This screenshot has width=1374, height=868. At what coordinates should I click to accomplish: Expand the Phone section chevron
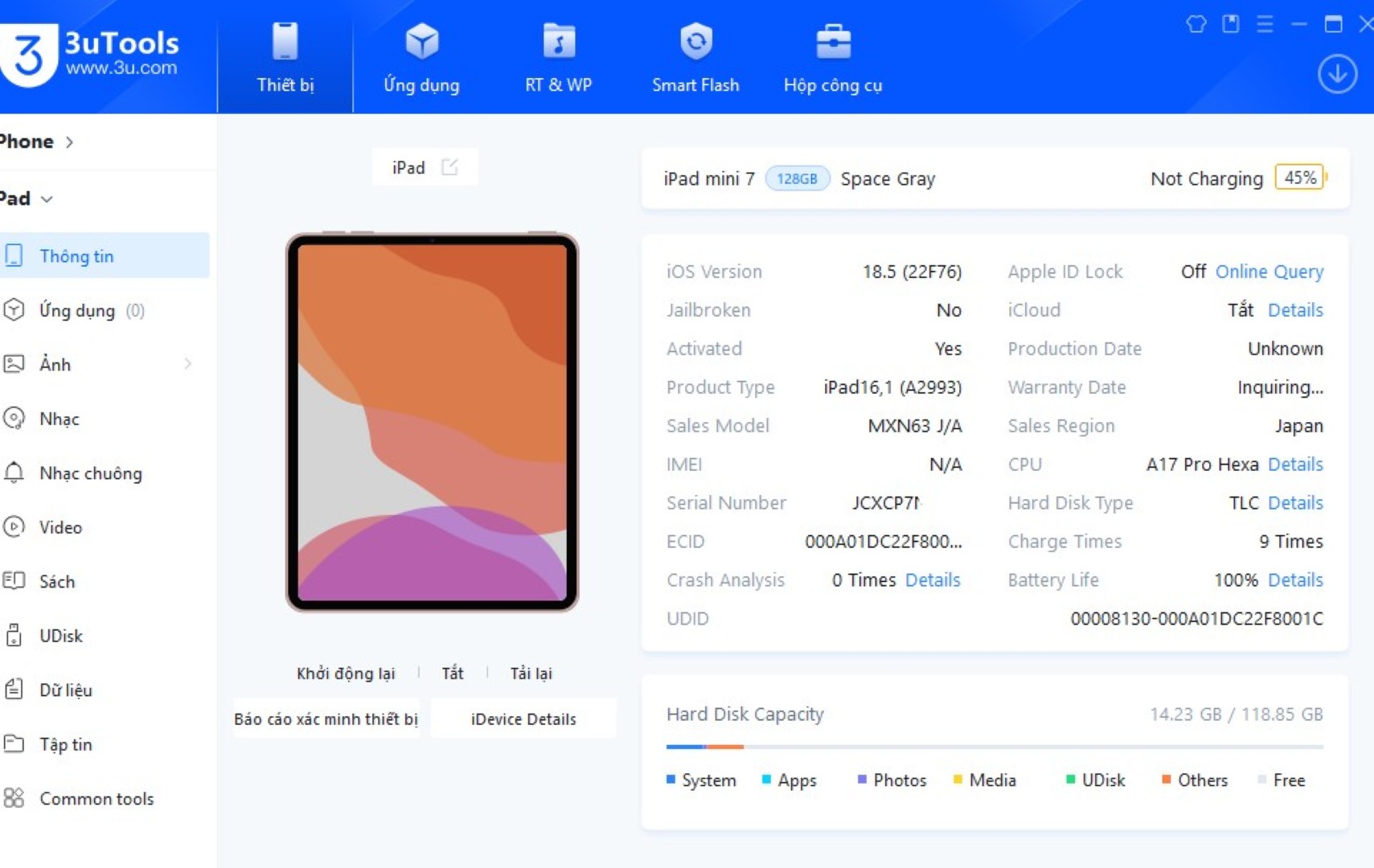70,142
